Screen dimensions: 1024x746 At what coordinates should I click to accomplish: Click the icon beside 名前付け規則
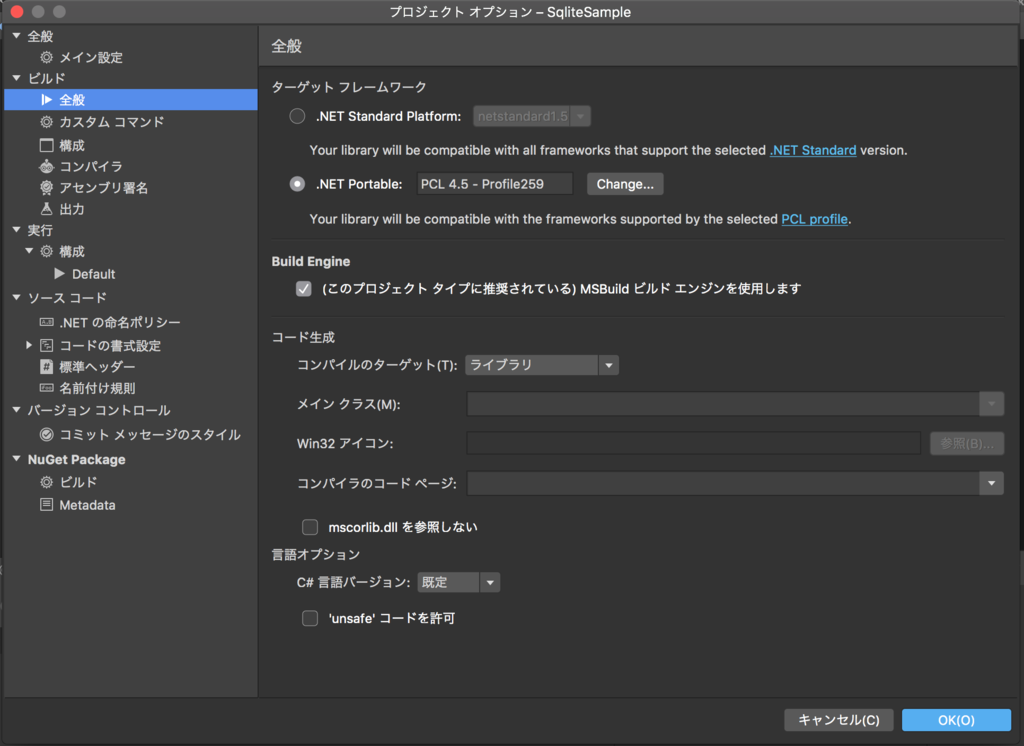click(x=46, y=388)
